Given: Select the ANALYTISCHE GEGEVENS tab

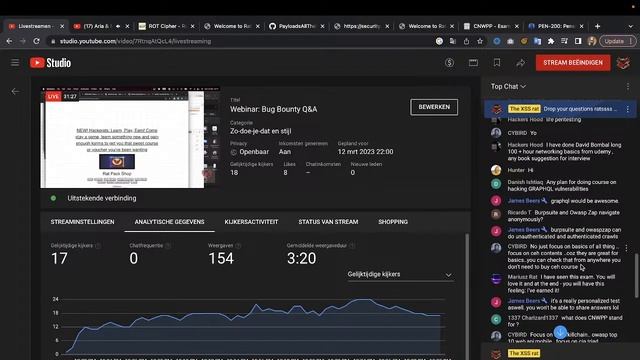Looking at the screenshot, I should [x=169, y=222].
